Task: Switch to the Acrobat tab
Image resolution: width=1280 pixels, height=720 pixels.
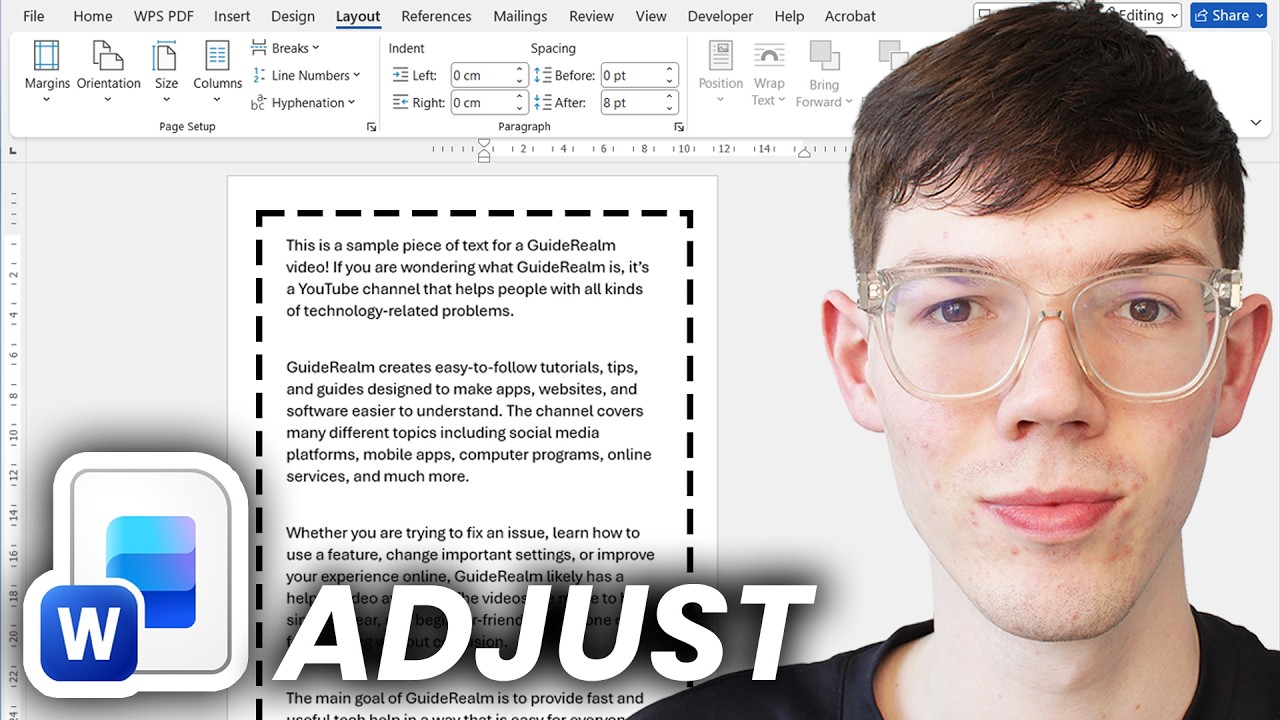Action: click(850, 16)
